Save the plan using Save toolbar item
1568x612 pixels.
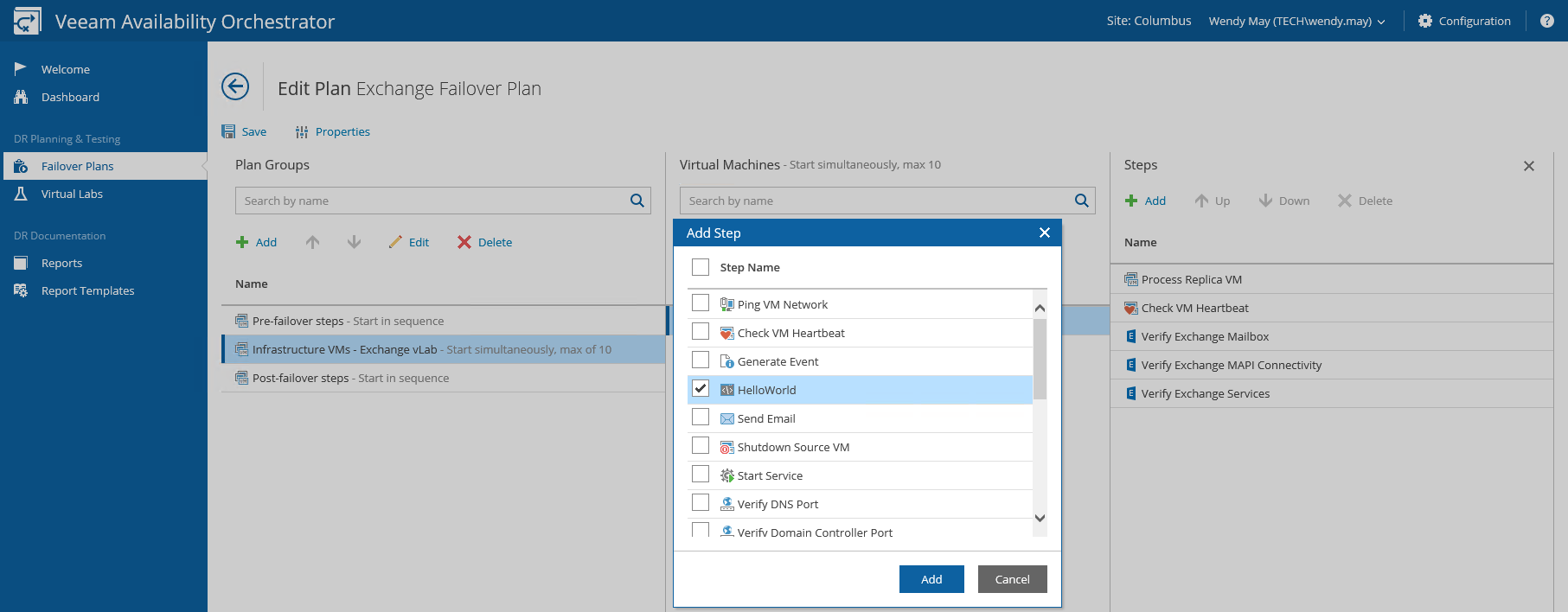pyautogui.click(x=244, y=131)
